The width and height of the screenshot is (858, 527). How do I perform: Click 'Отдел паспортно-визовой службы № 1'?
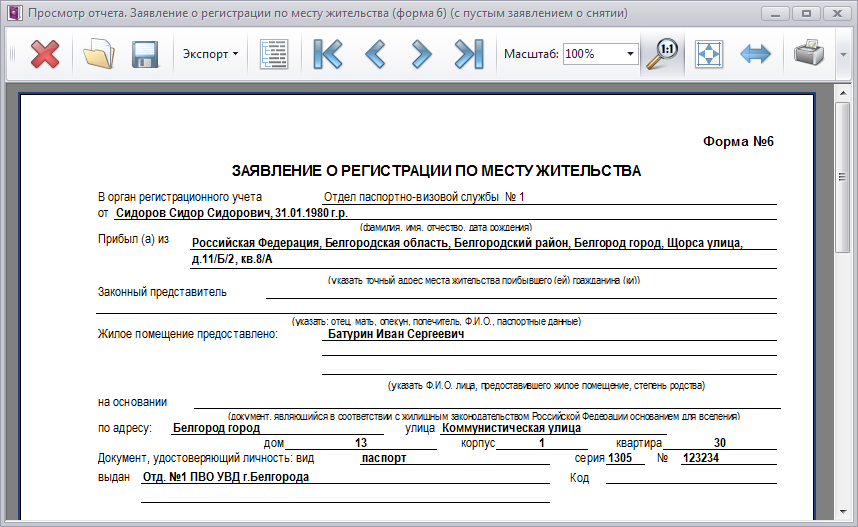pos(424,197)
